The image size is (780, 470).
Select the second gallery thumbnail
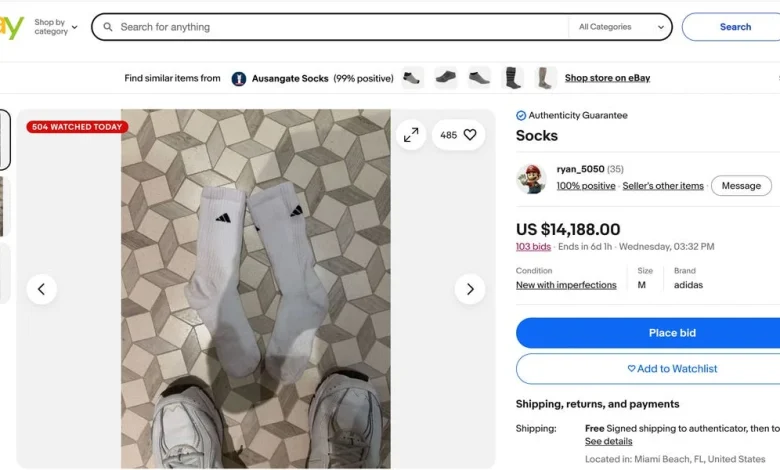tap(4, 206)
